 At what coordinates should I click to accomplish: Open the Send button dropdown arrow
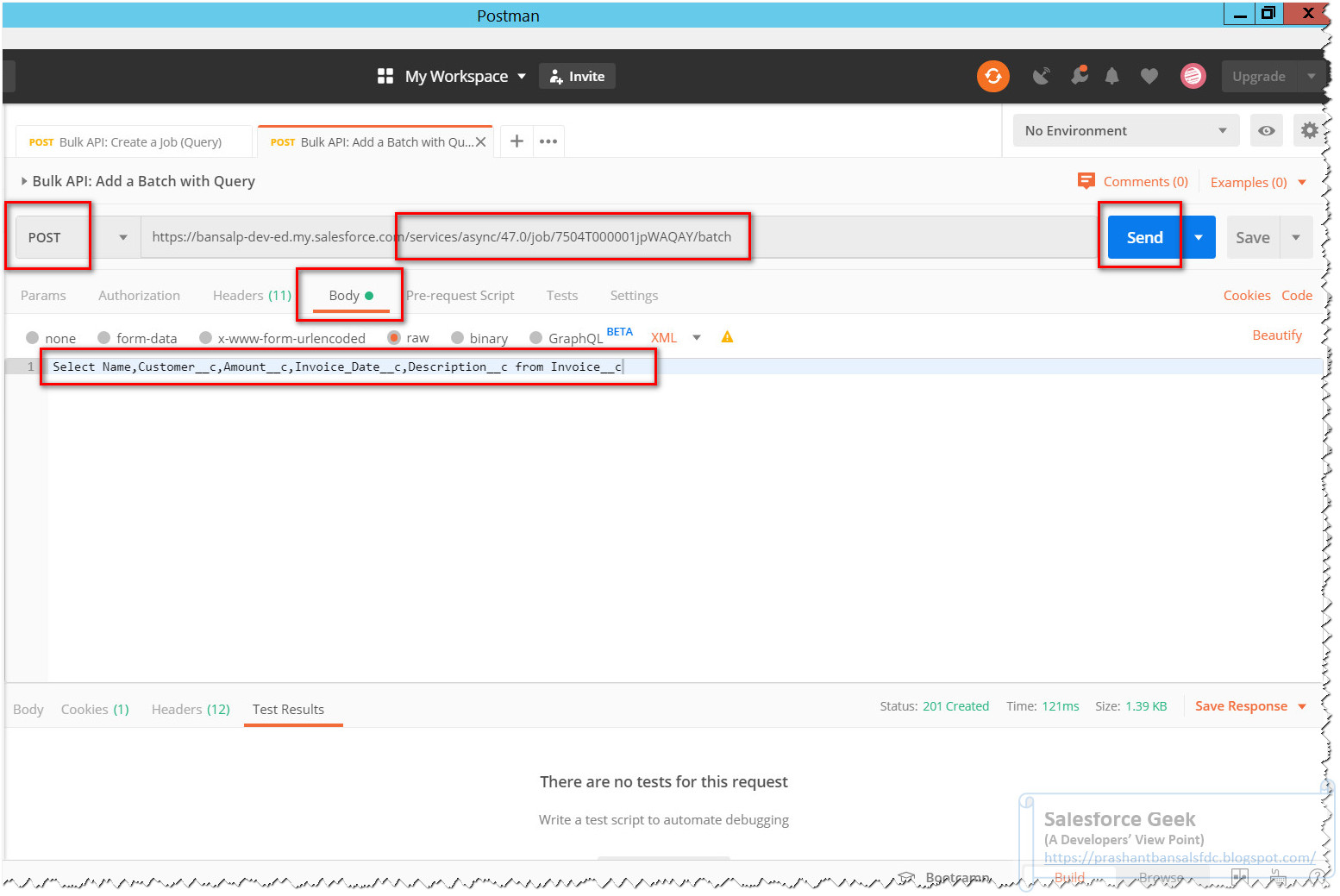[1199, 237]
